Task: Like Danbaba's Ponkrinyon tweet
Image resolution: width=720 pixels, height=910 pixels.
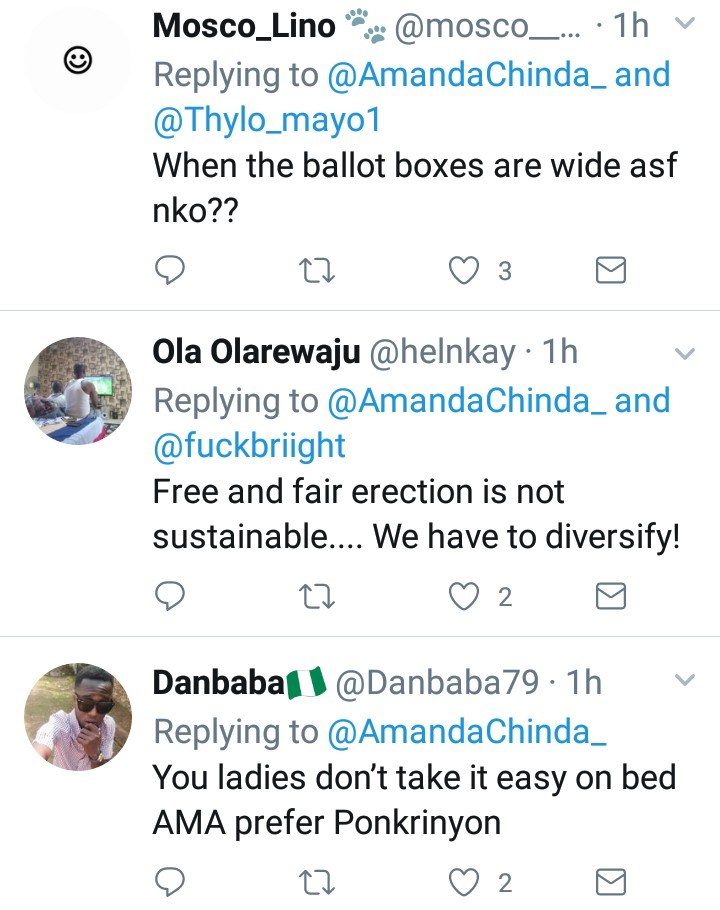Action: coord(464,882)
